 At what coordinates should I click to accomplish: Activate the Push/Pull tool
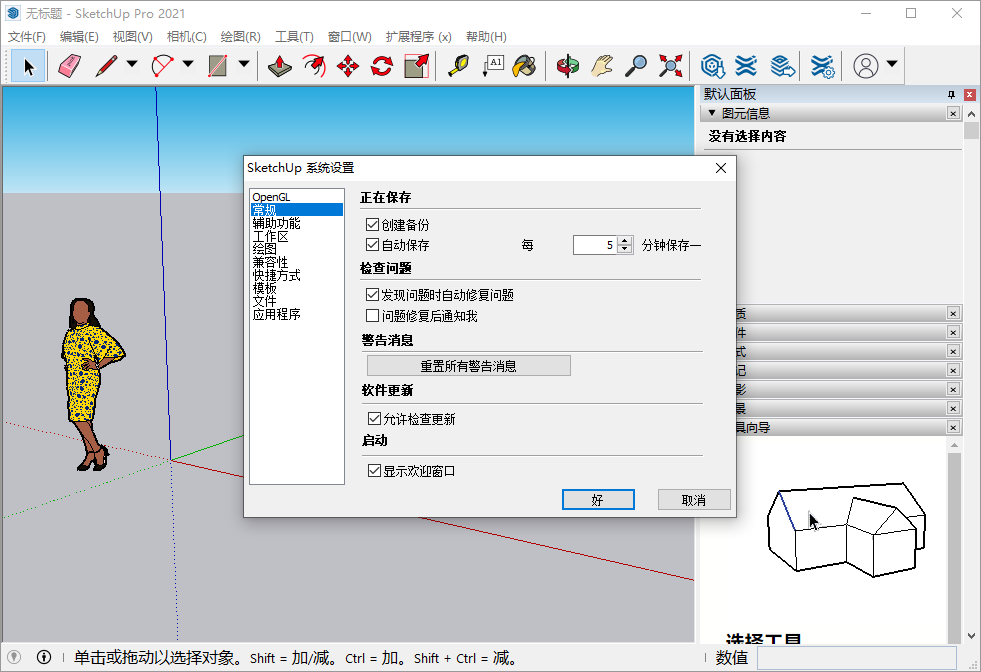(x=279, y=65)
